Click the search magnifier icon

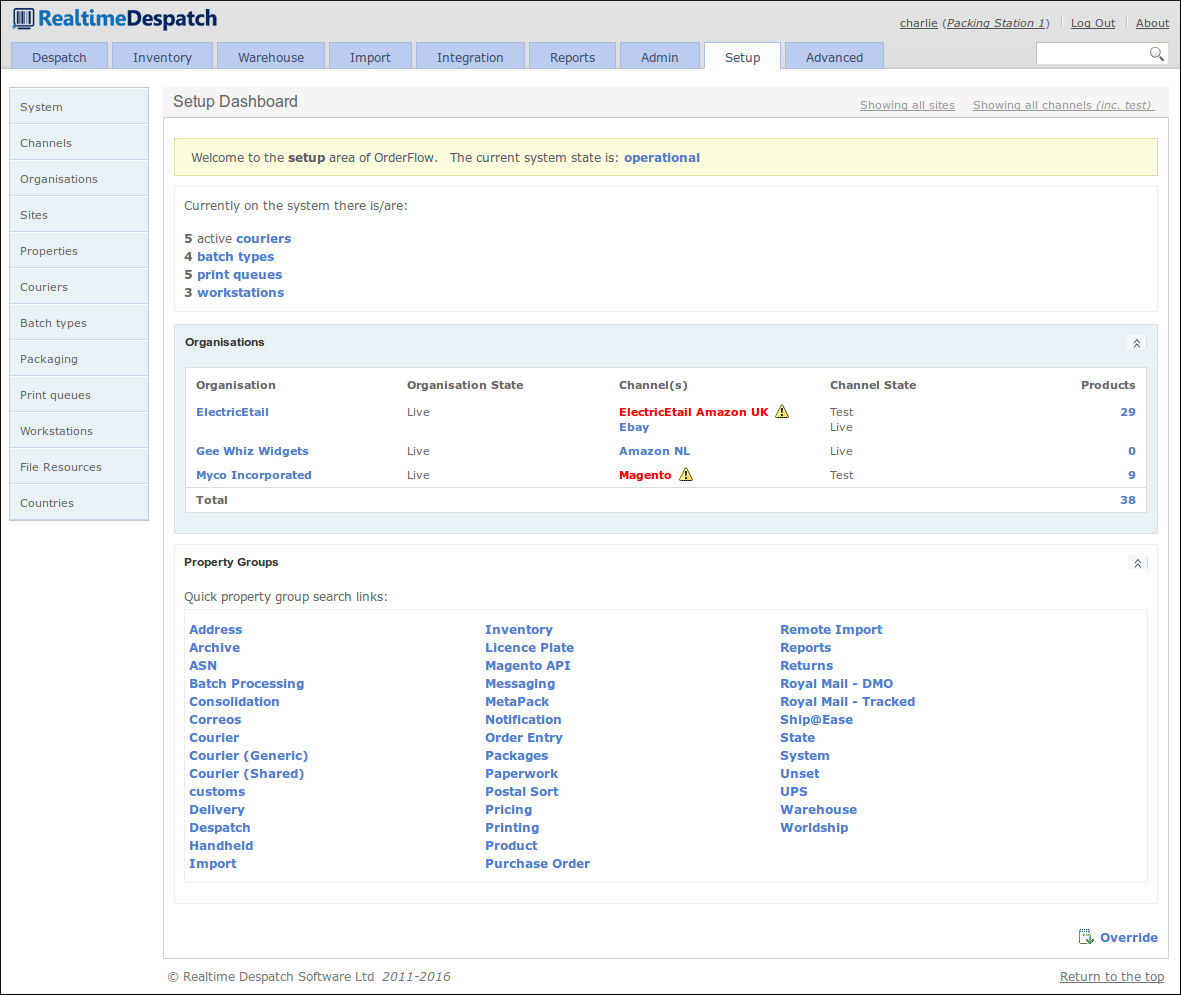[1156, 53]
